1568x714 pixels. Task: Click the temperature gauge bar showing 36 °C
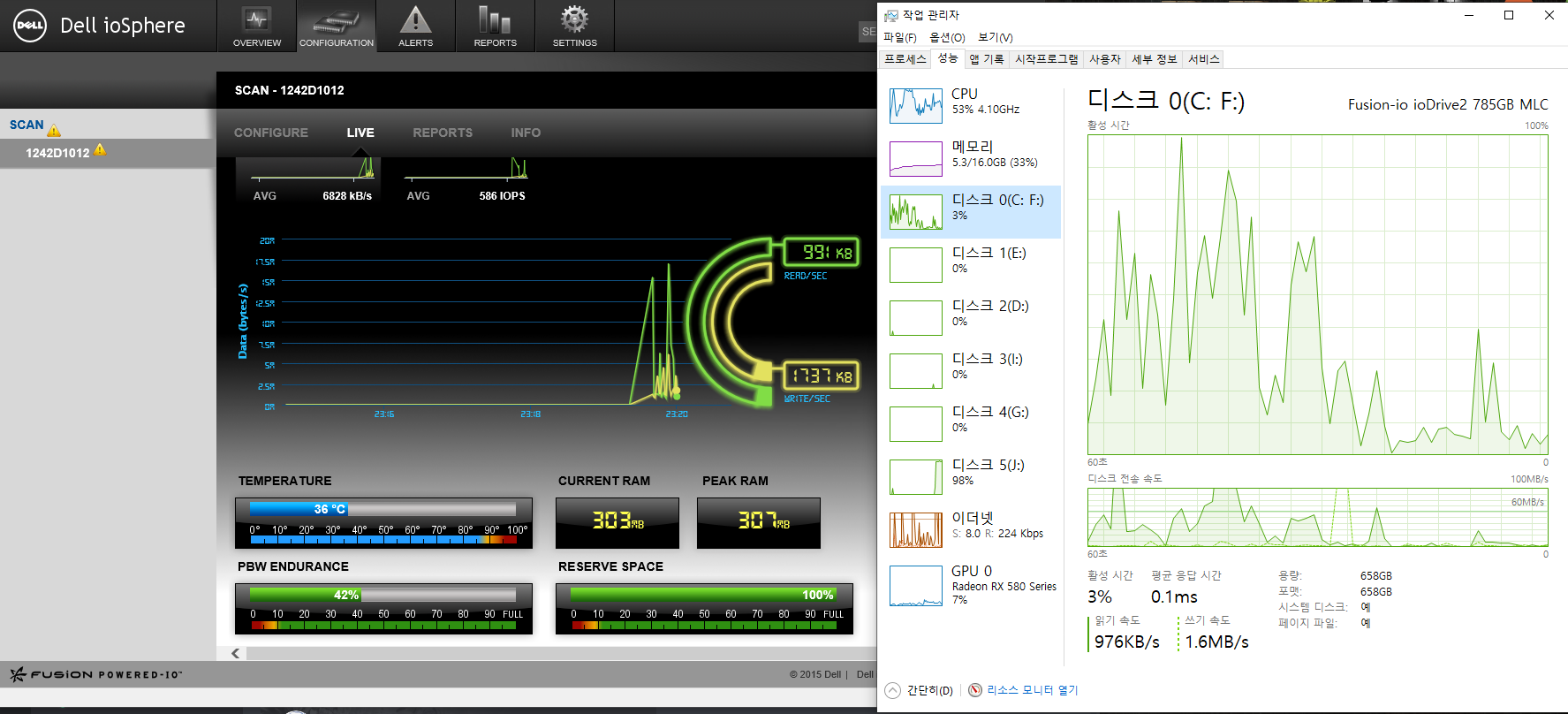(x=383, y=509)
